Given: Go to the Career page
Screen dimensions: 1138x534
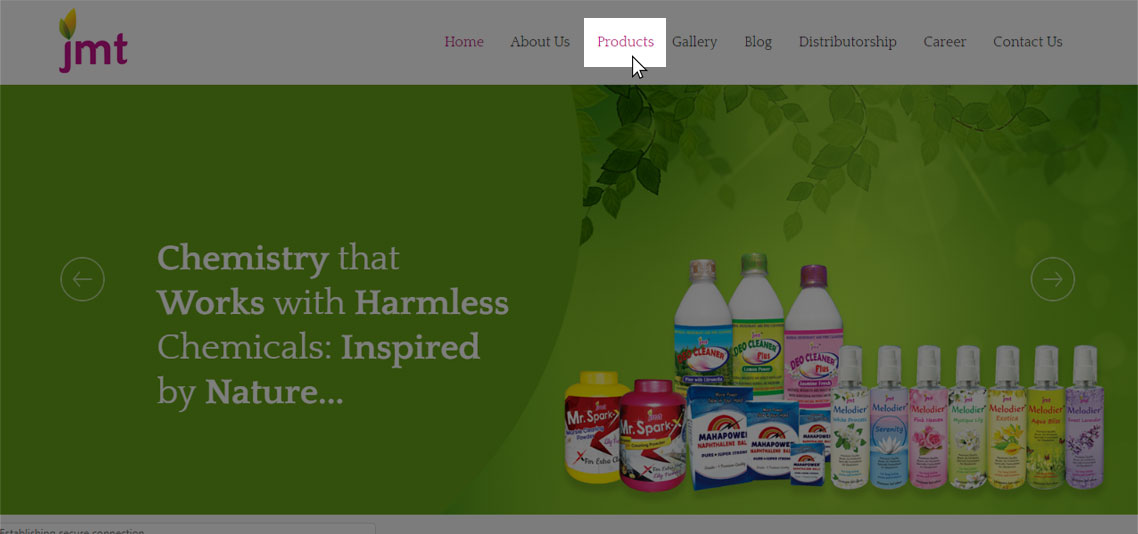Looking at the screenshot, I should (945, 42).
